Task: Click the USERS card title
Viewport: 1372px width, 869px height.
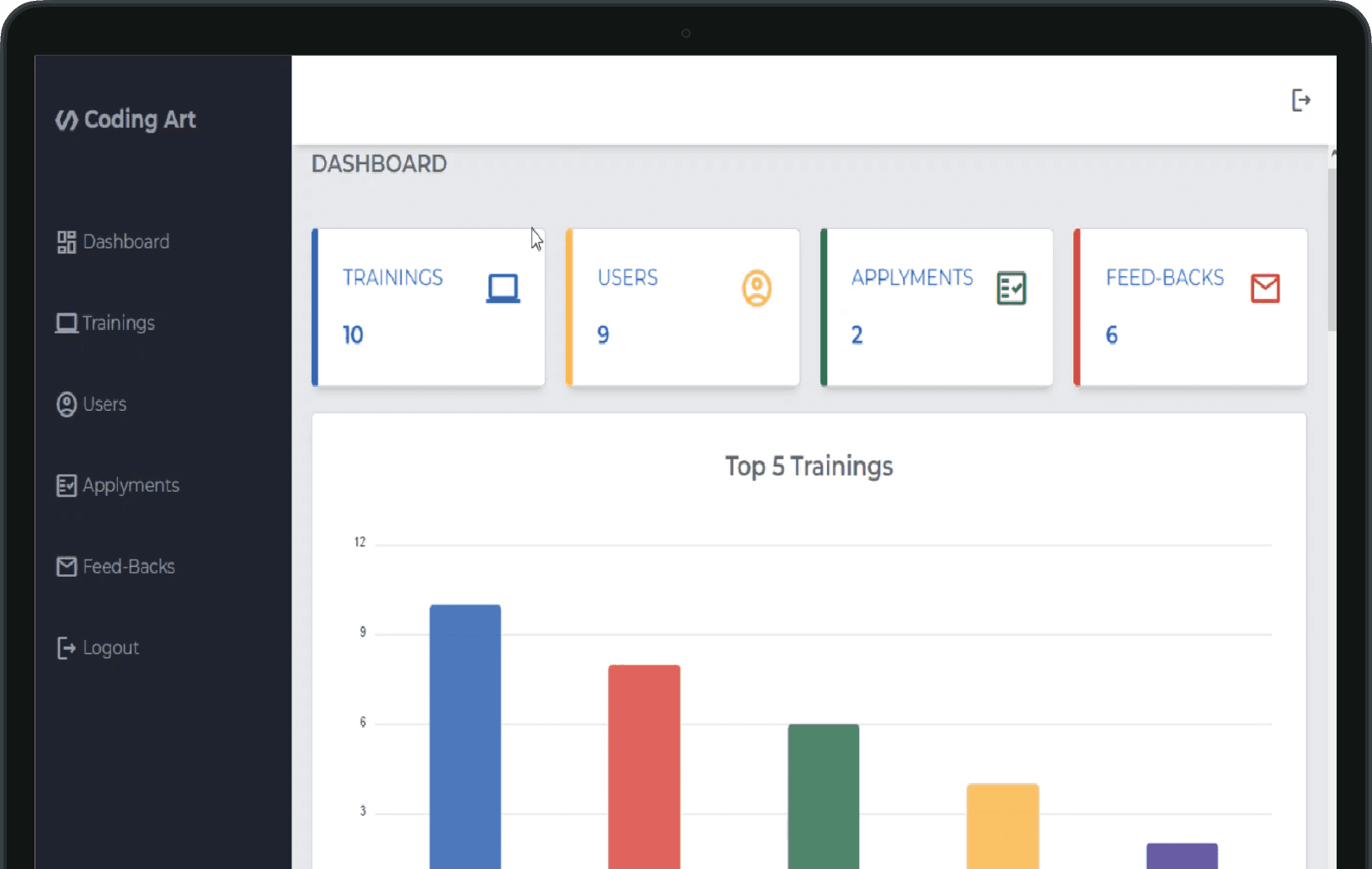Action: [627, 277]
